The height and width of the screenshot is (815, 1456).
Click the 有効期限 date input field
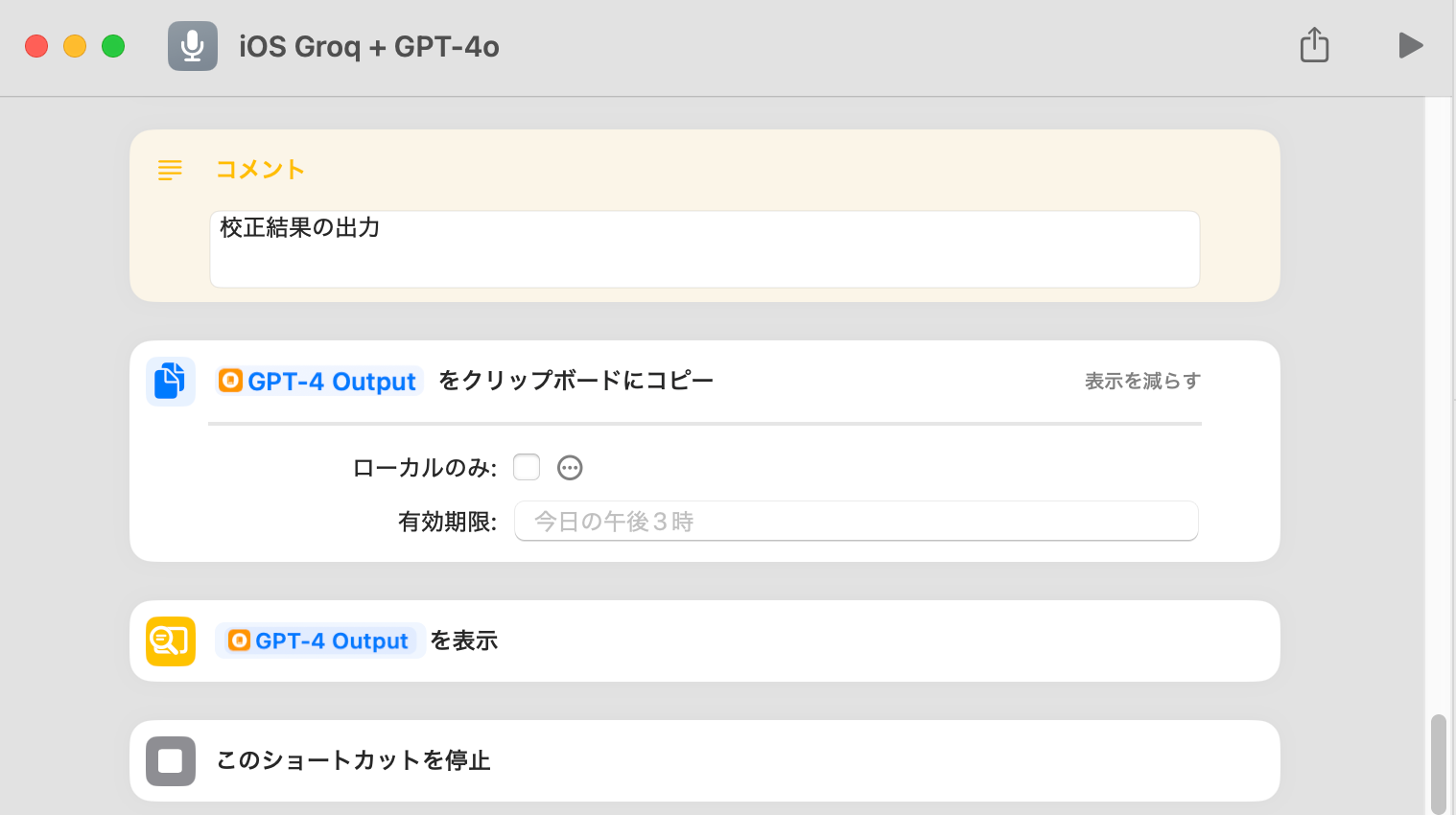click(856, 522)
